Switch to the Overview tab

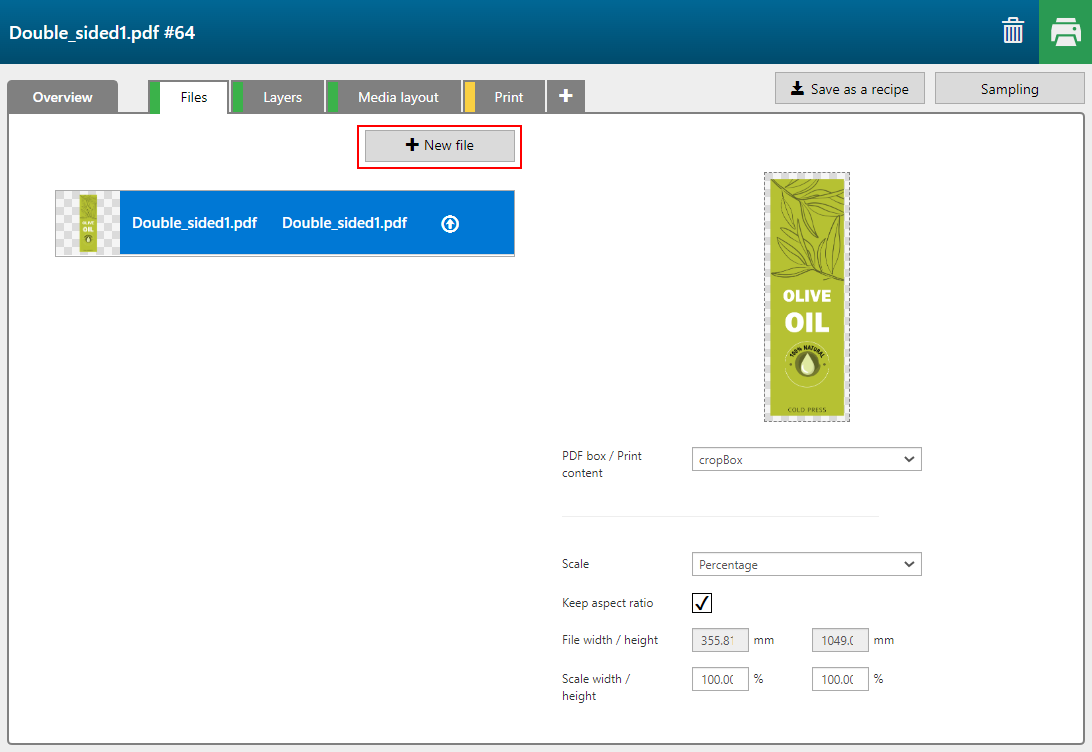tap(62, 97)
